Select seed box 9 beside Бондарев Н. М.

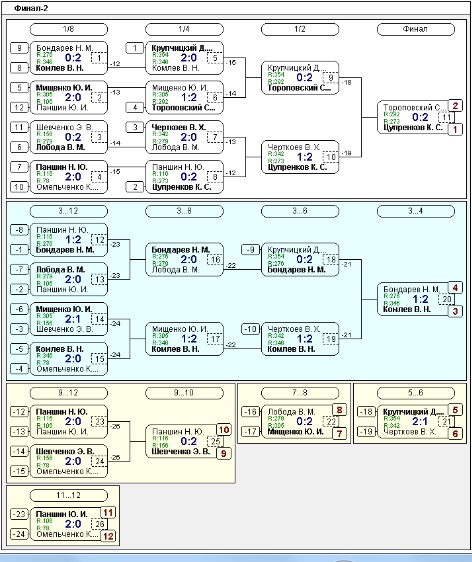pos(19,48)
